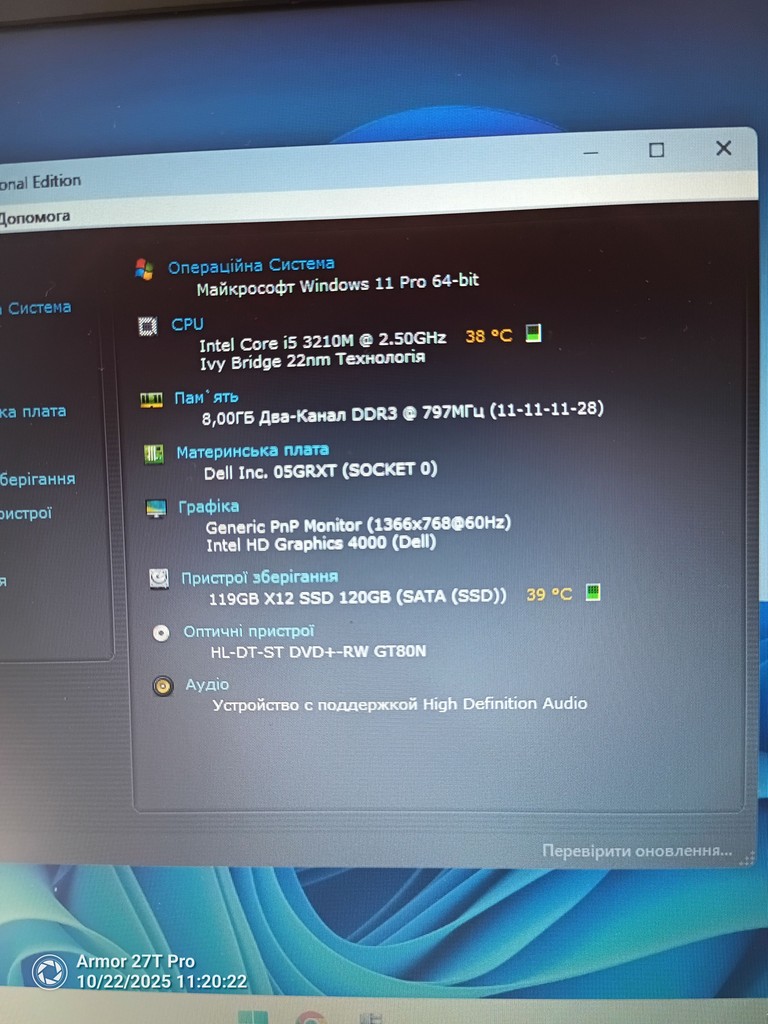Image resolution: width=768 pixels, height=1024 pixels.
Task: Click the CPU temperature indicator icon next to 38 °C
Action: tap(534, 333)
